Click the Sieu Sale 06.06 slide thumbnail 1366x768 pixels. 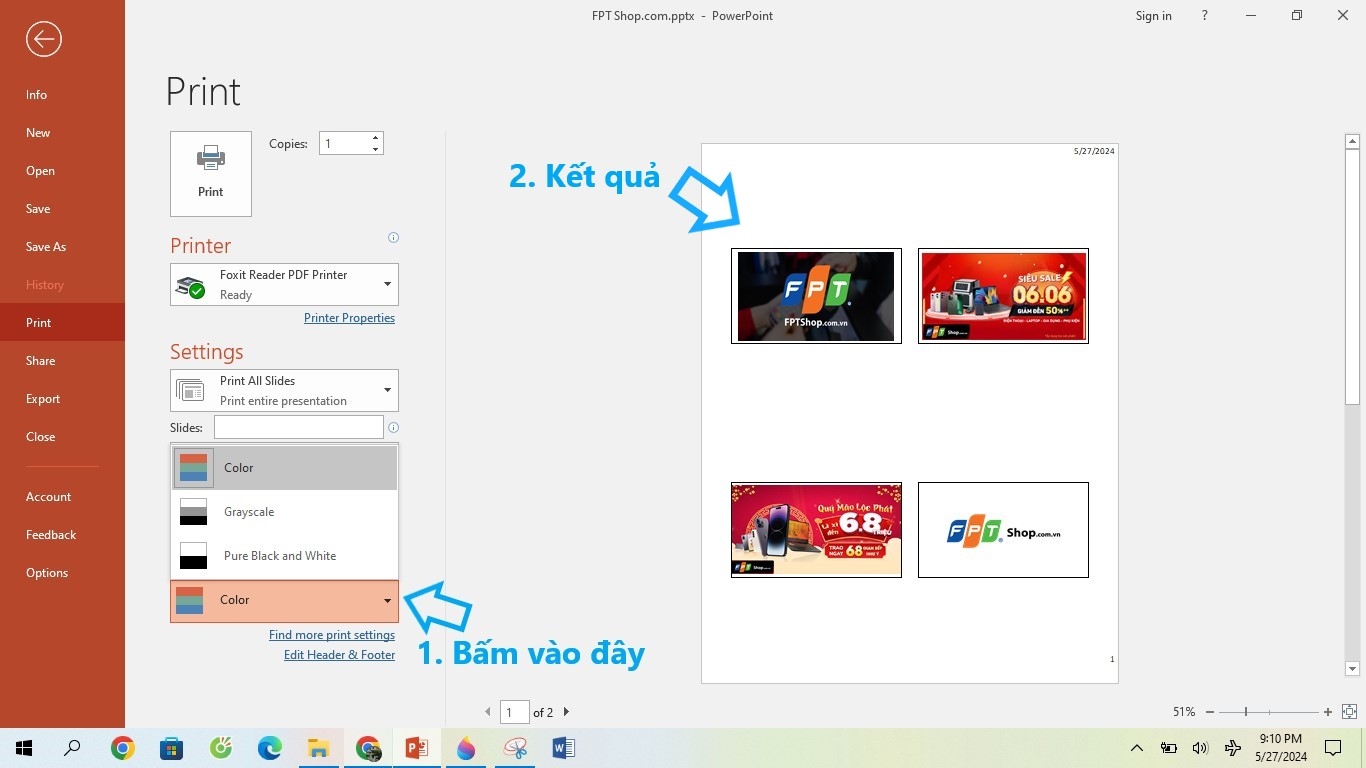pos(1003,296)
